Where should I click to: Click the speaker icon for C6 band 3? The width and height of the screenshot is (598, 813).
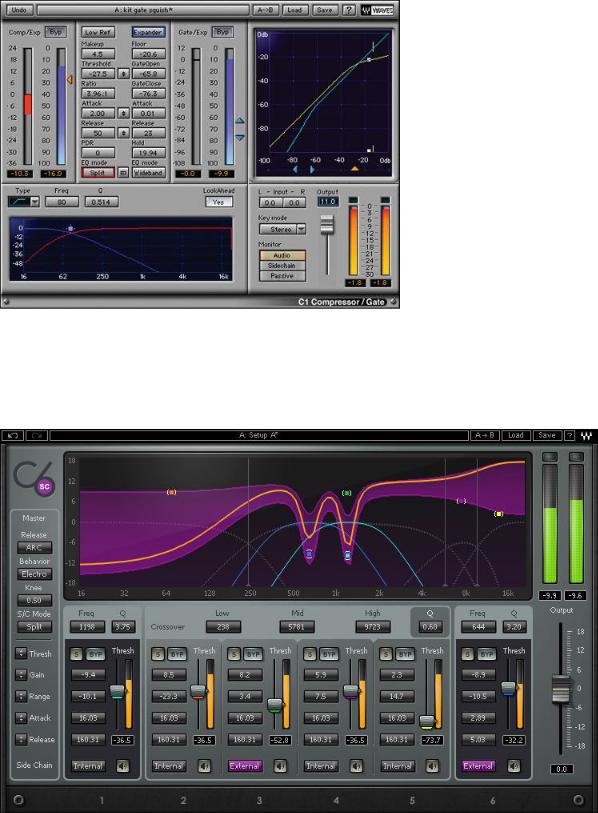(280, 766)
